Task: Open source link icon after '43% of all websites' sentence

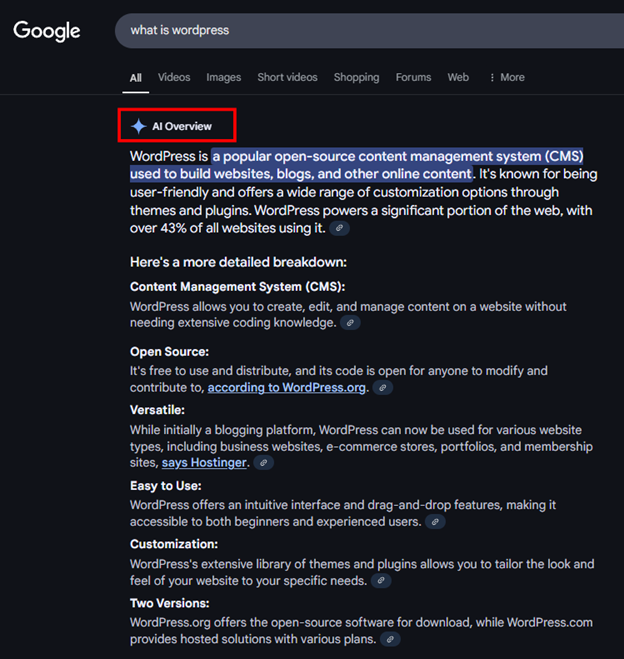Action: 341,229
